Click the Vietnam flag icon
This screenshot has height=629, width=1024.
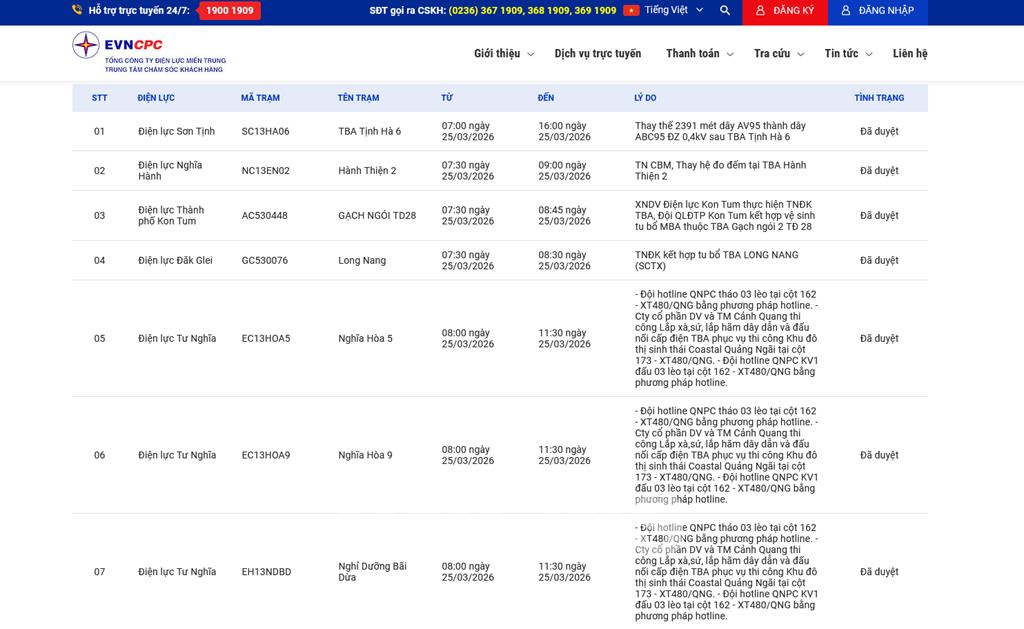[x=631, y=11]
